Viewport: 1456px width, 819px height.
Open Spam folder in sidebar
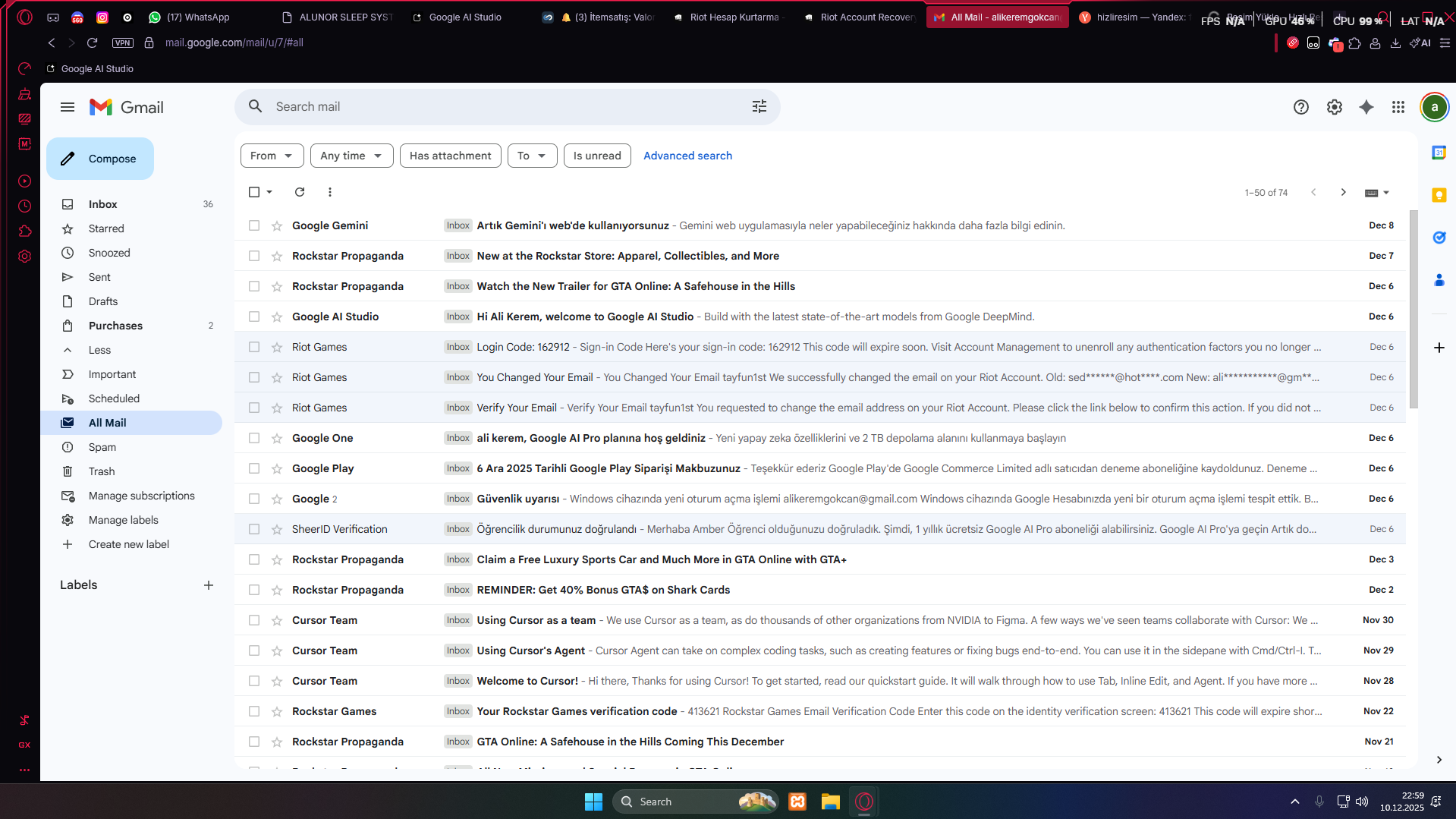131,447
